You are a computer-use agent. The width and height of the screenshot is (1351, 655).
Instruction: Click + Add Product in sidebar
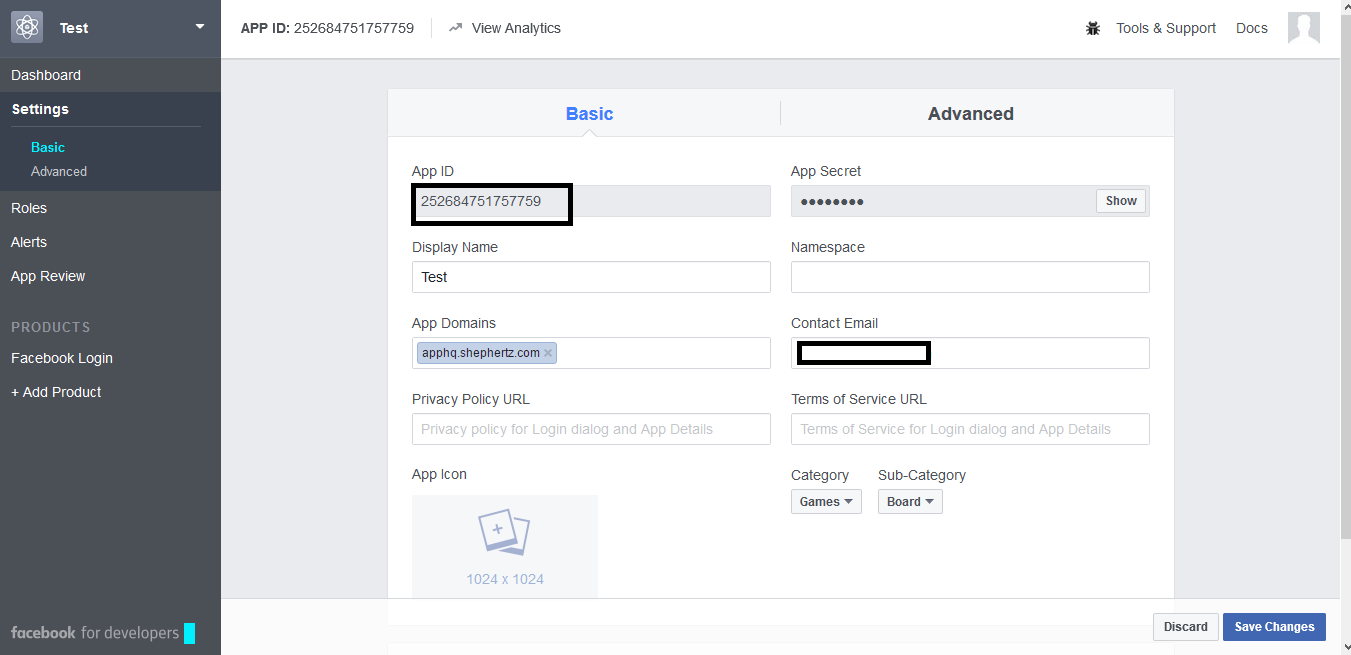56,392
